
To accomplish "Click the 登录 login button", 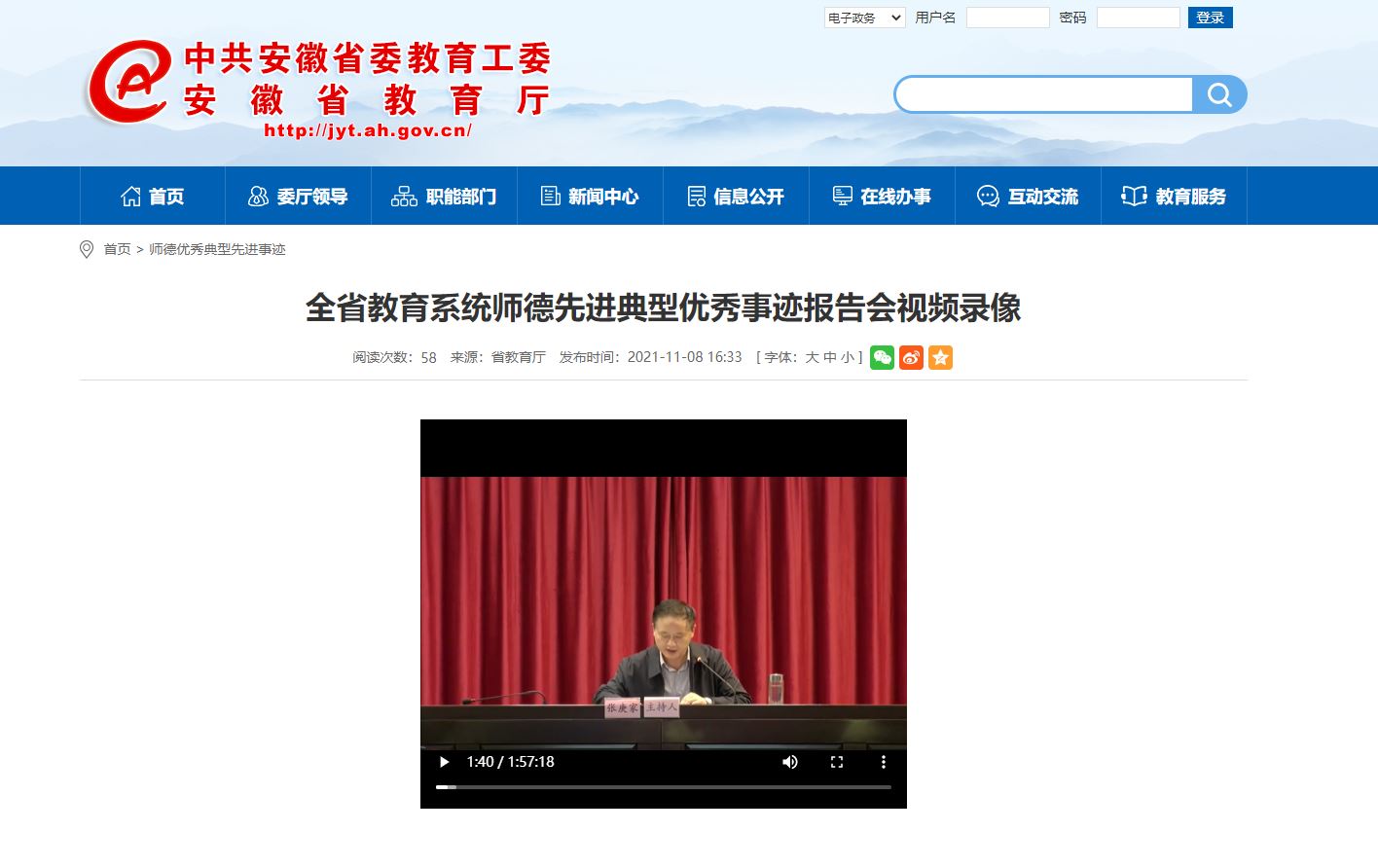I will [1210, 18].
